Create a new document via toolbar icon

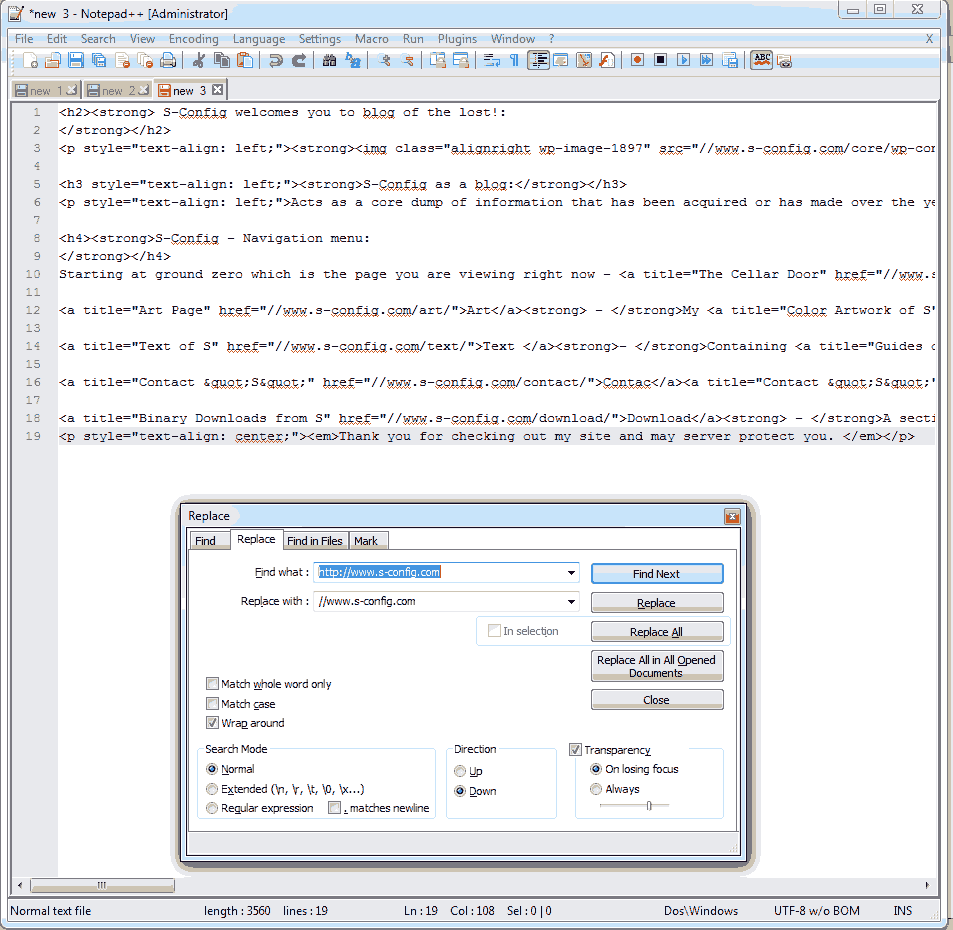click(30, 60)
